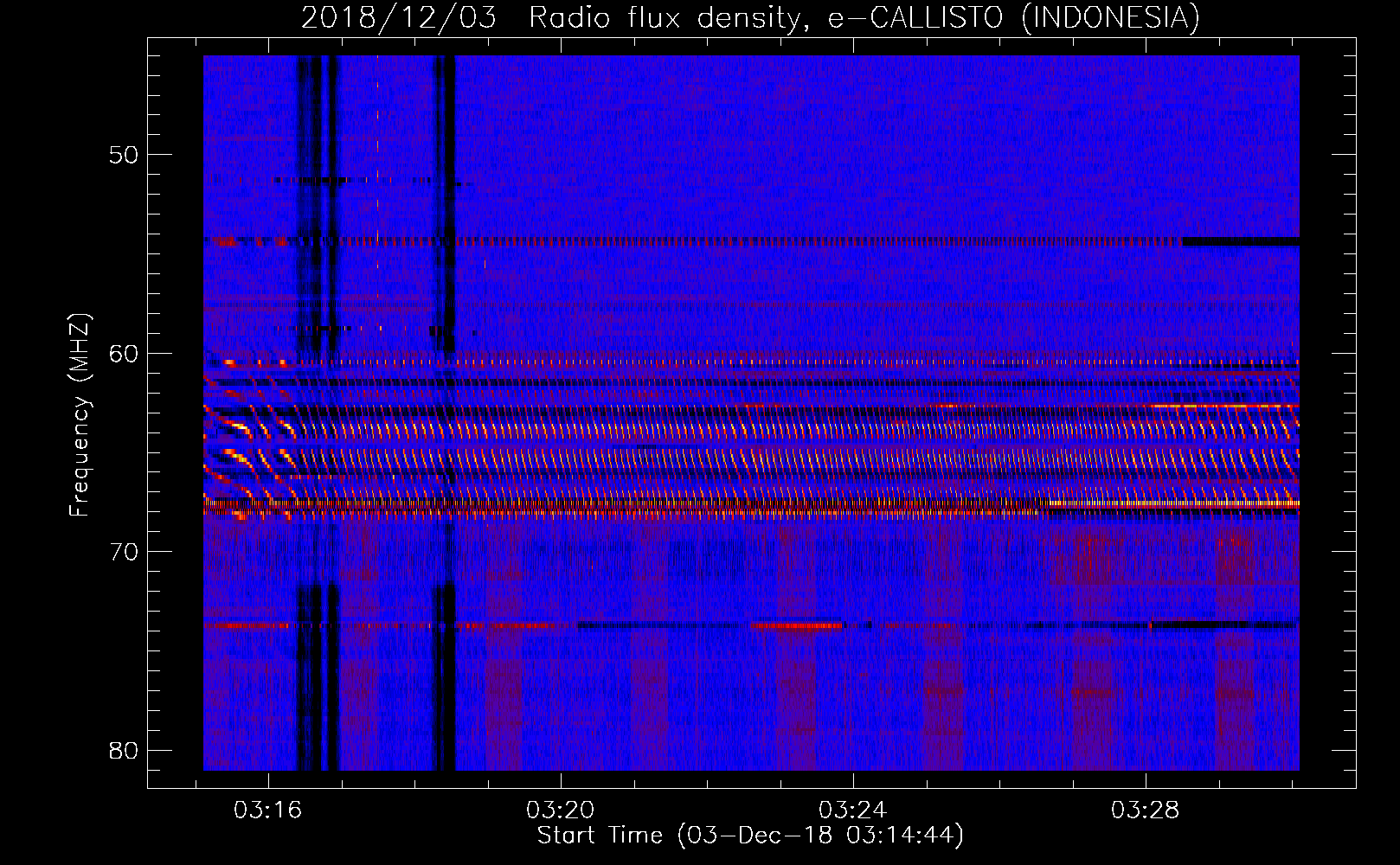Click the plot title "Radio flux density, e-CALLISTO (INDONESIA)"
Screen dimensions: 1400x865
(864, 18)
